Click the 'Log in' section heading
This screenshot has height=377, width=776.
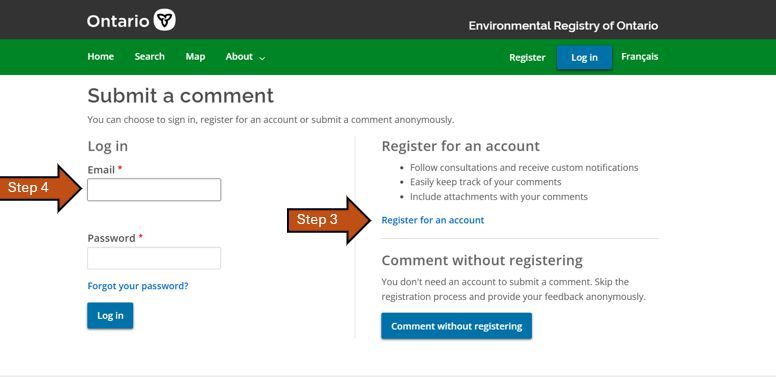pos(107,146)
